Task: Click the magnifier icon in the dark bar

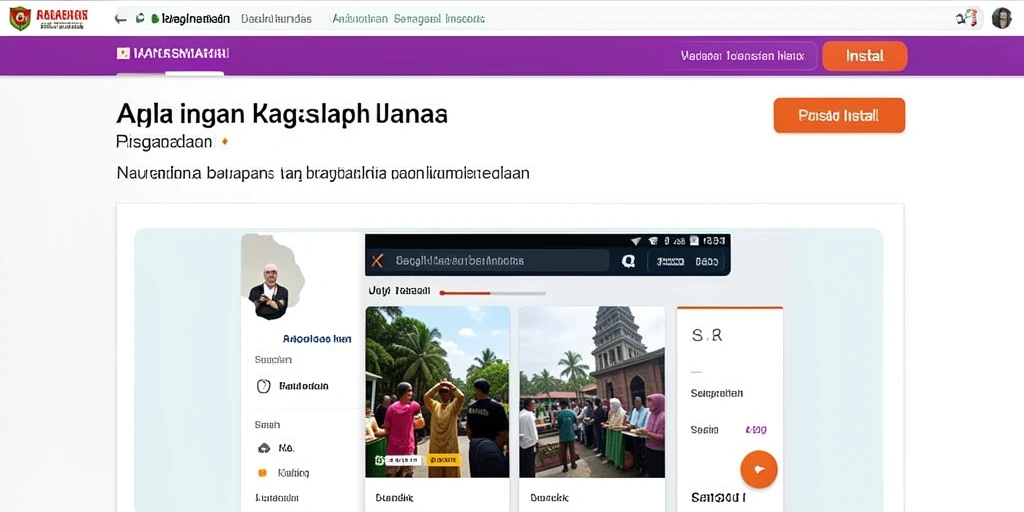Action: pyautogui.click(x=628, y=261)
